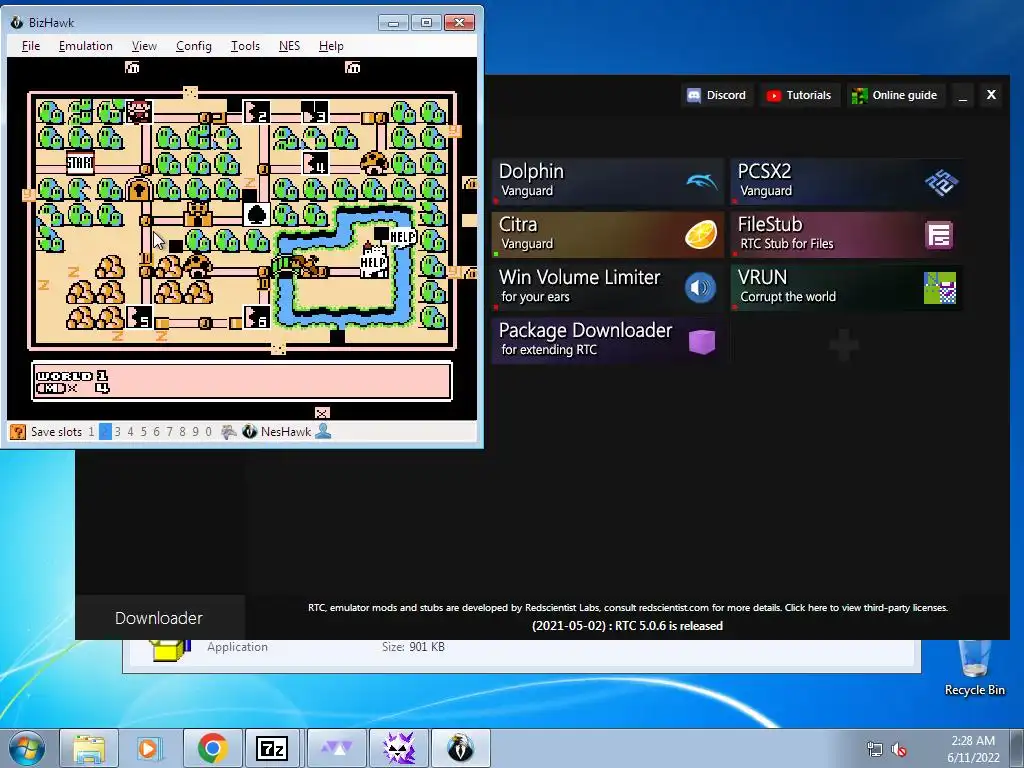
Task: Open the Downloader section
Action: click(x=159, y=618)
